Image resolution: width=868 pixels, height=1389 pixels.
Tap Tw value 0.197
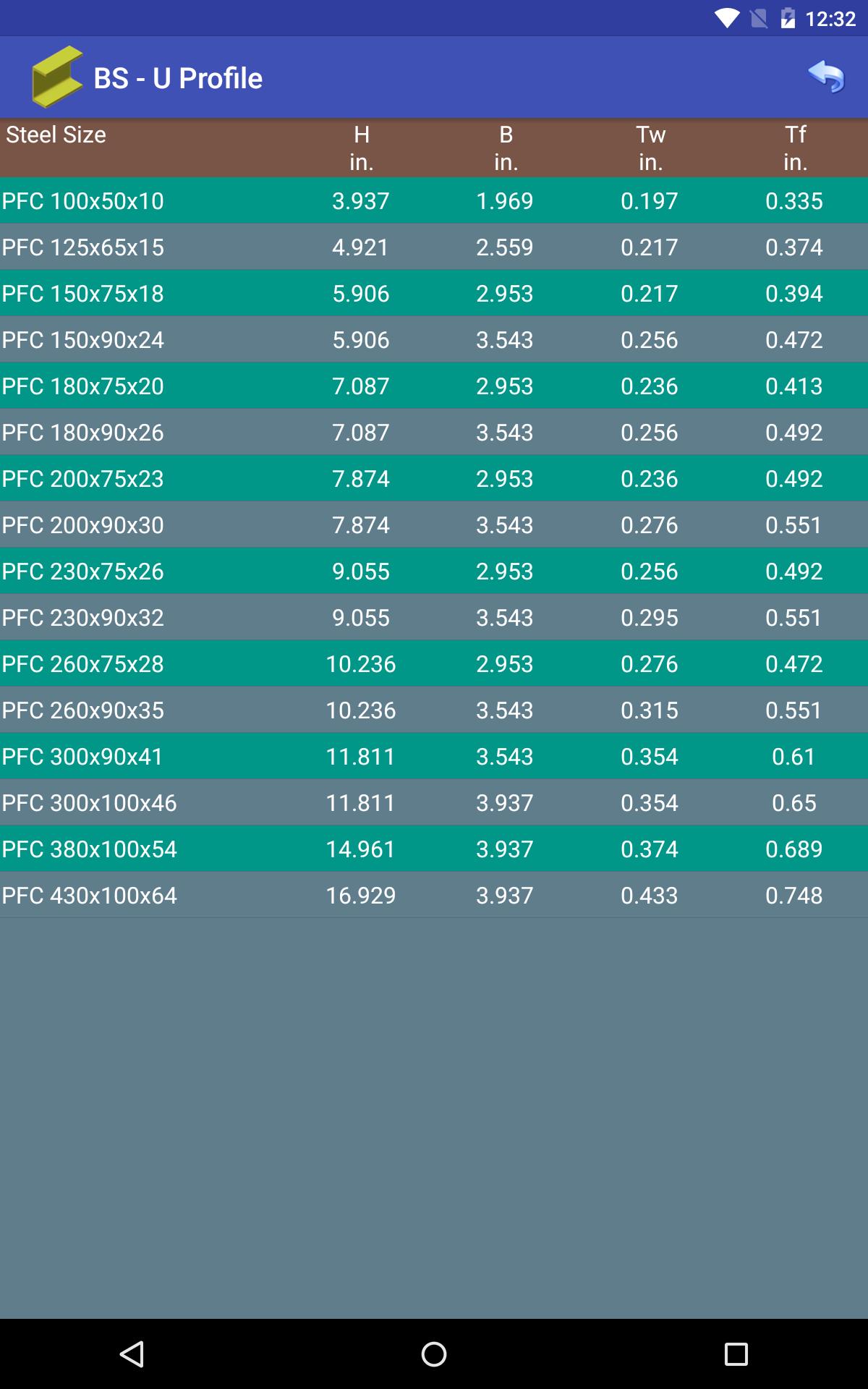pyautogui.click(x=650, y=200)
